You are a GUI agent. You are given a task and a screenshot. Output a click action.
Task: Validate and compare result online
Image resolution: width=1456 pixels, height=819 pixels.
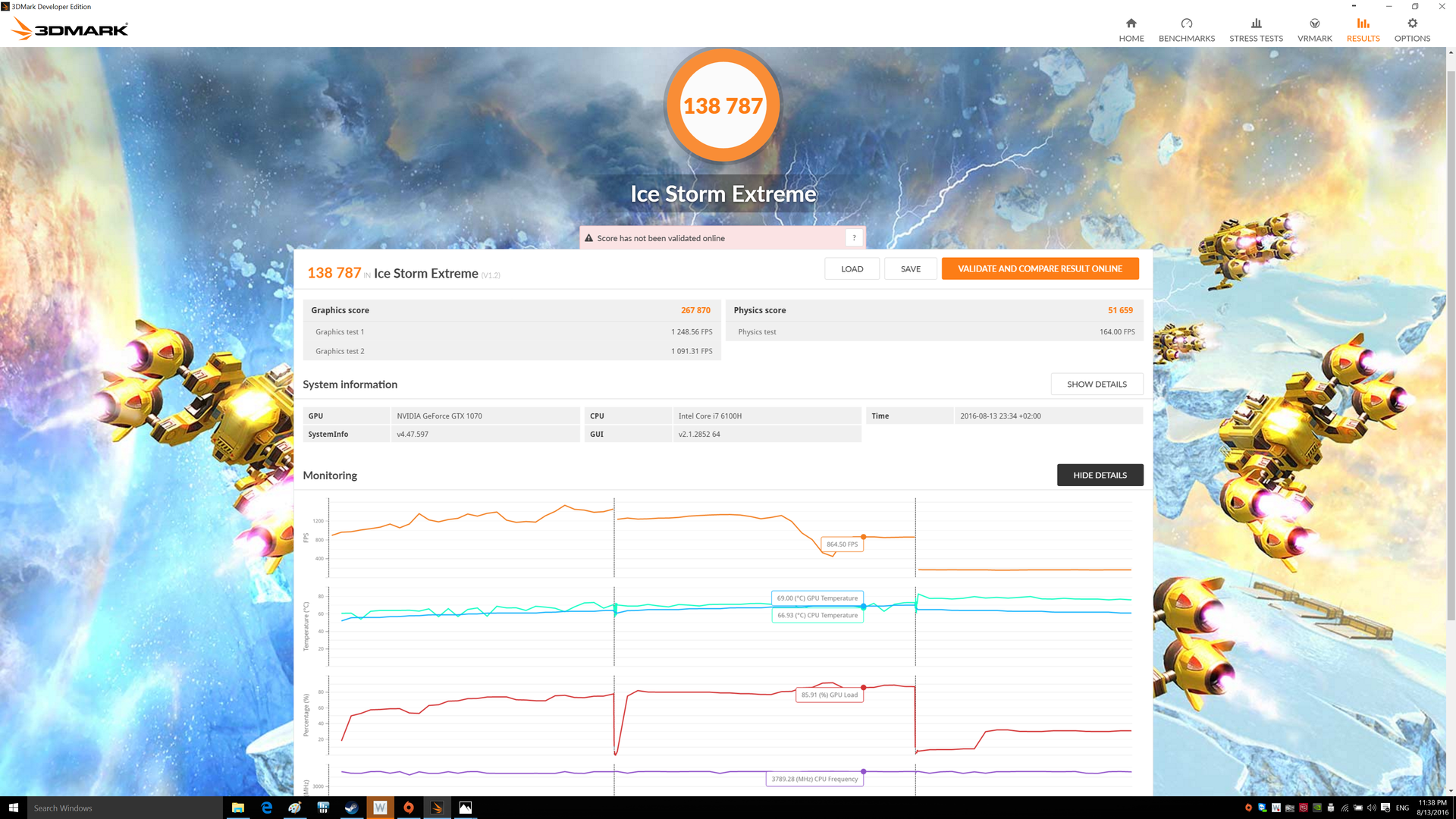(x=1040, y=269)
